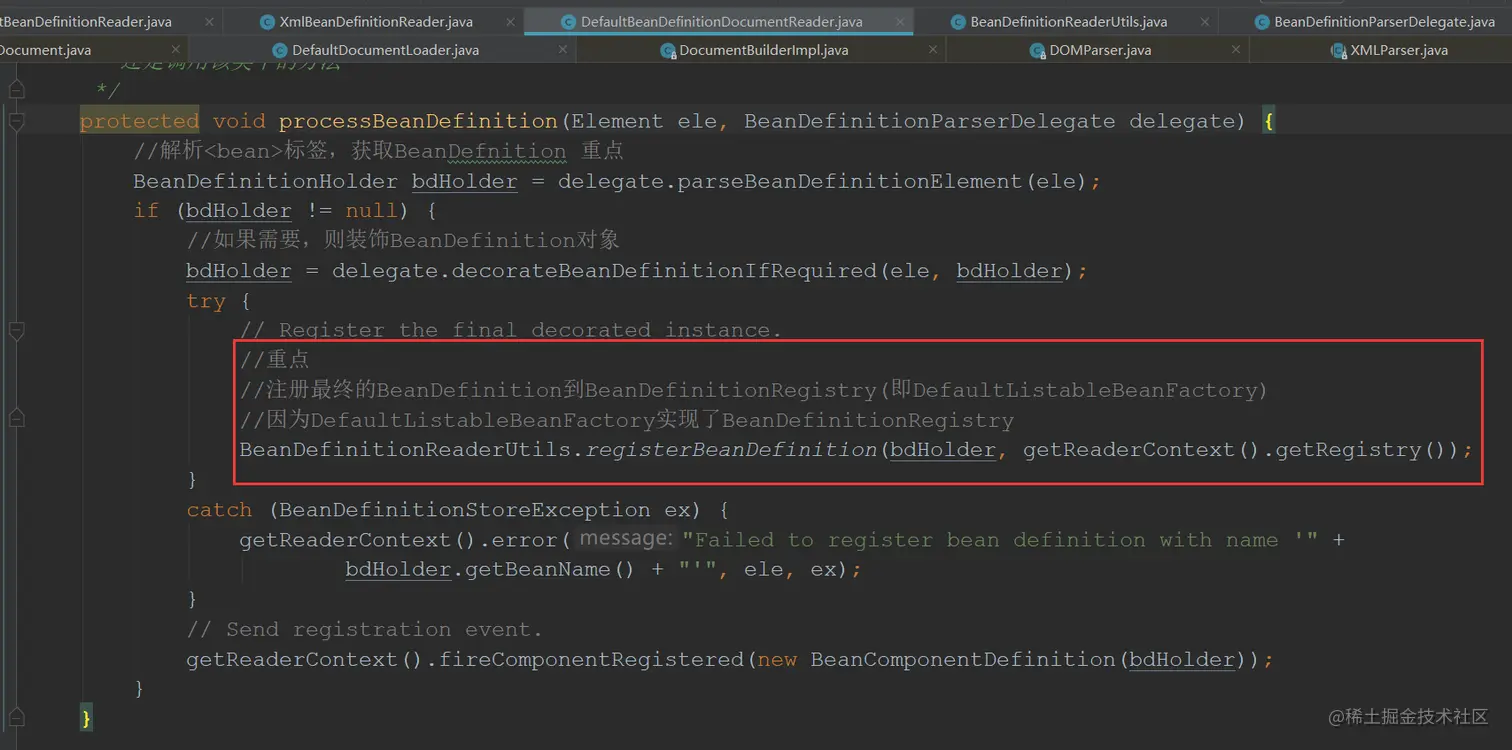Click the fireComponentRegistered method call
Image resolution: width=1512 pixels, height=750 pixels.
click(592, 660)
